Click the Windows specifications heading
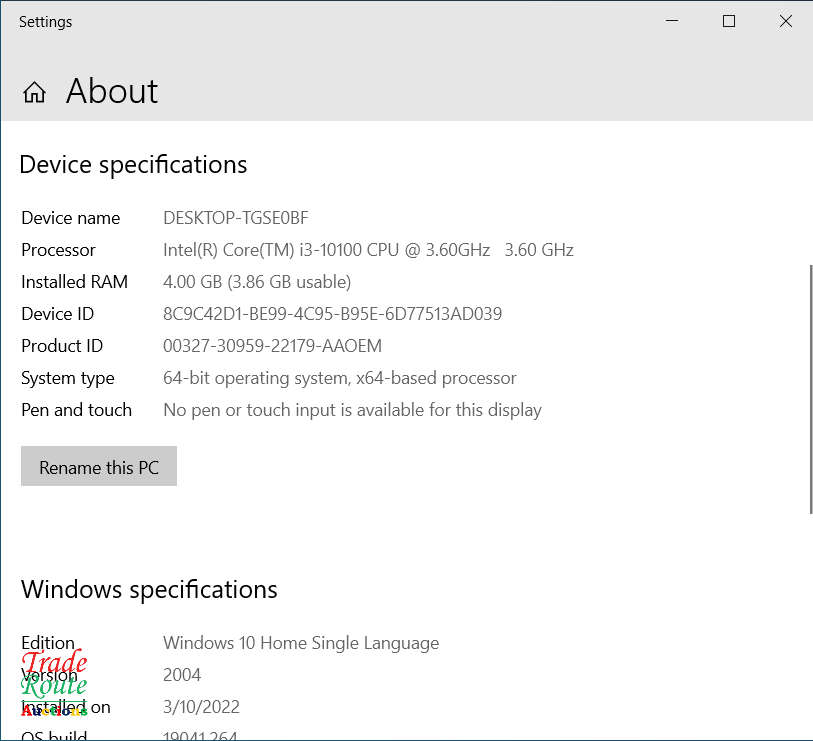813x741 pixels. point(149,590)
